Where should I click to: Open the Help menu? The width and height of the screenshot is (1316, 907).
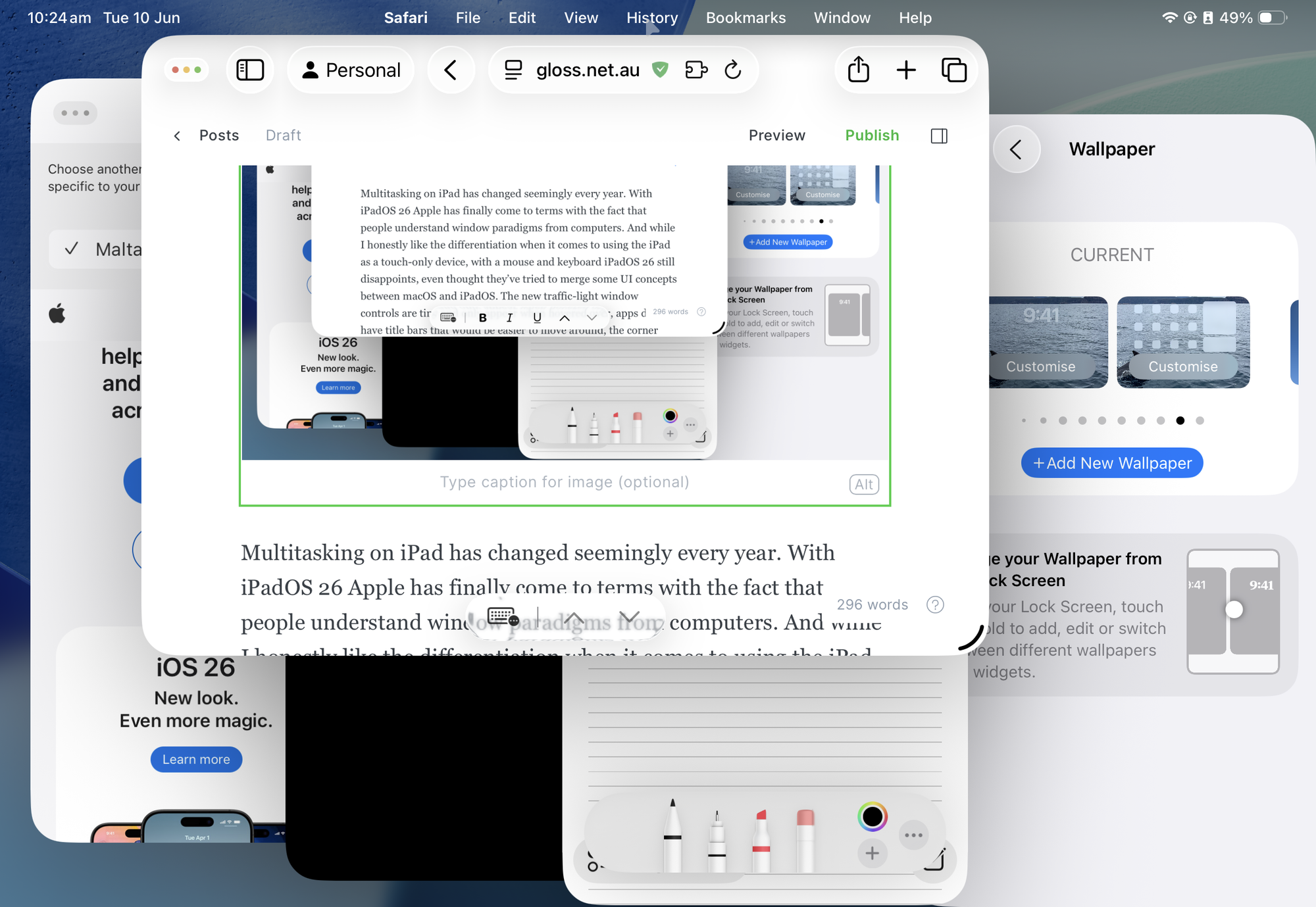point(915,18)
